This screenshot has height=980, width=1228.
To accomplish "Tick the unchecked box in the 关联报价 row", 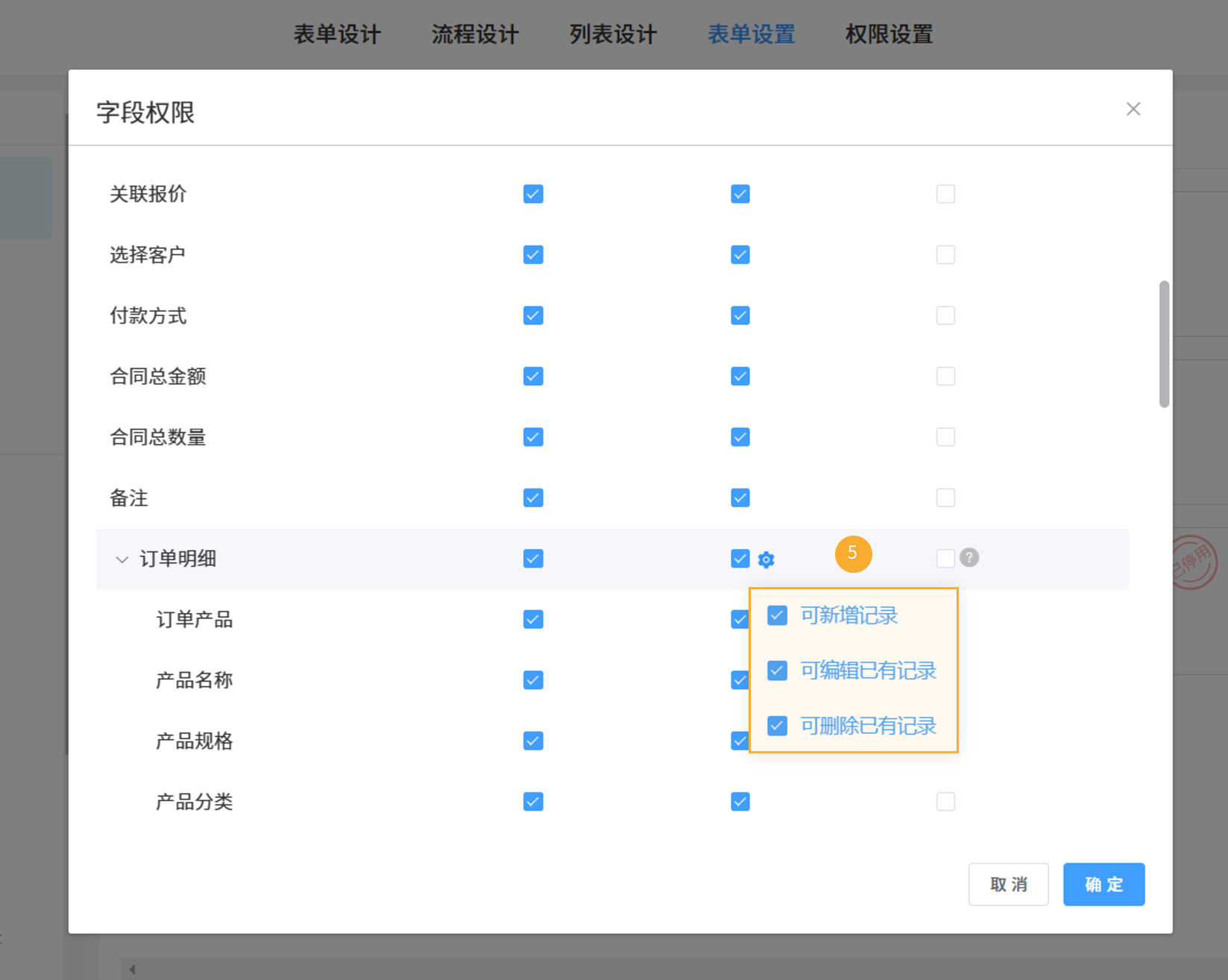I will 945,194.
